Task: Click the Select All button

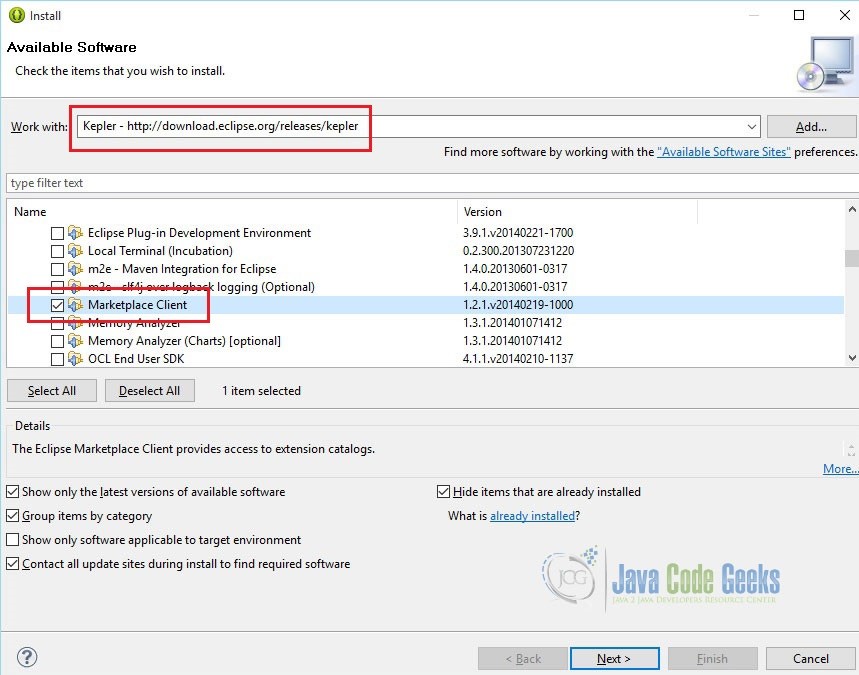Action: coord(52,391)
